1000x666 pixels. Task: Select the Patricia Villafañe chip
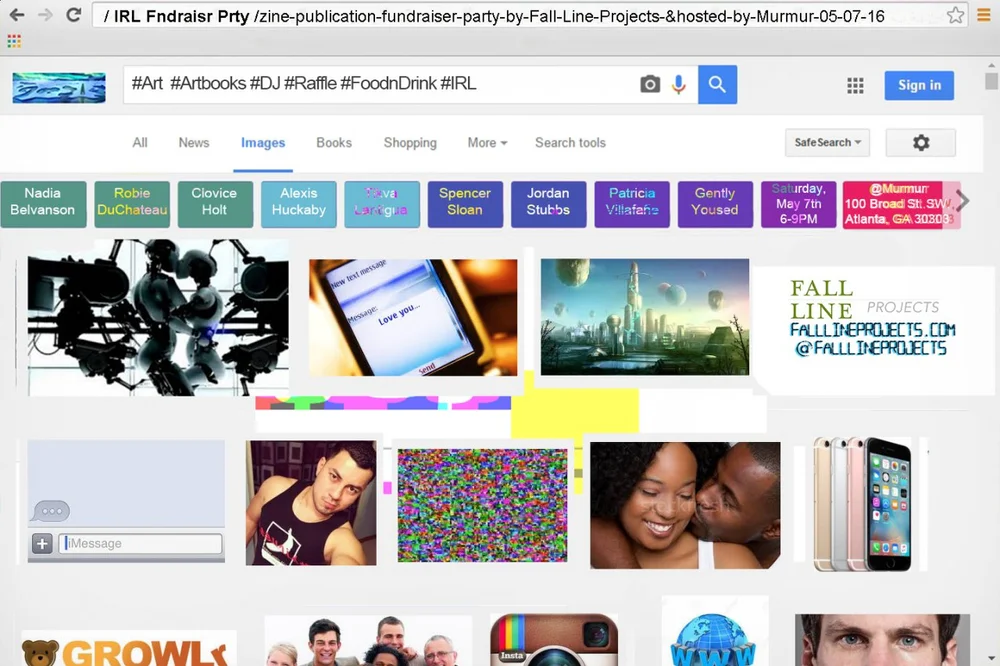click(632, 204)
